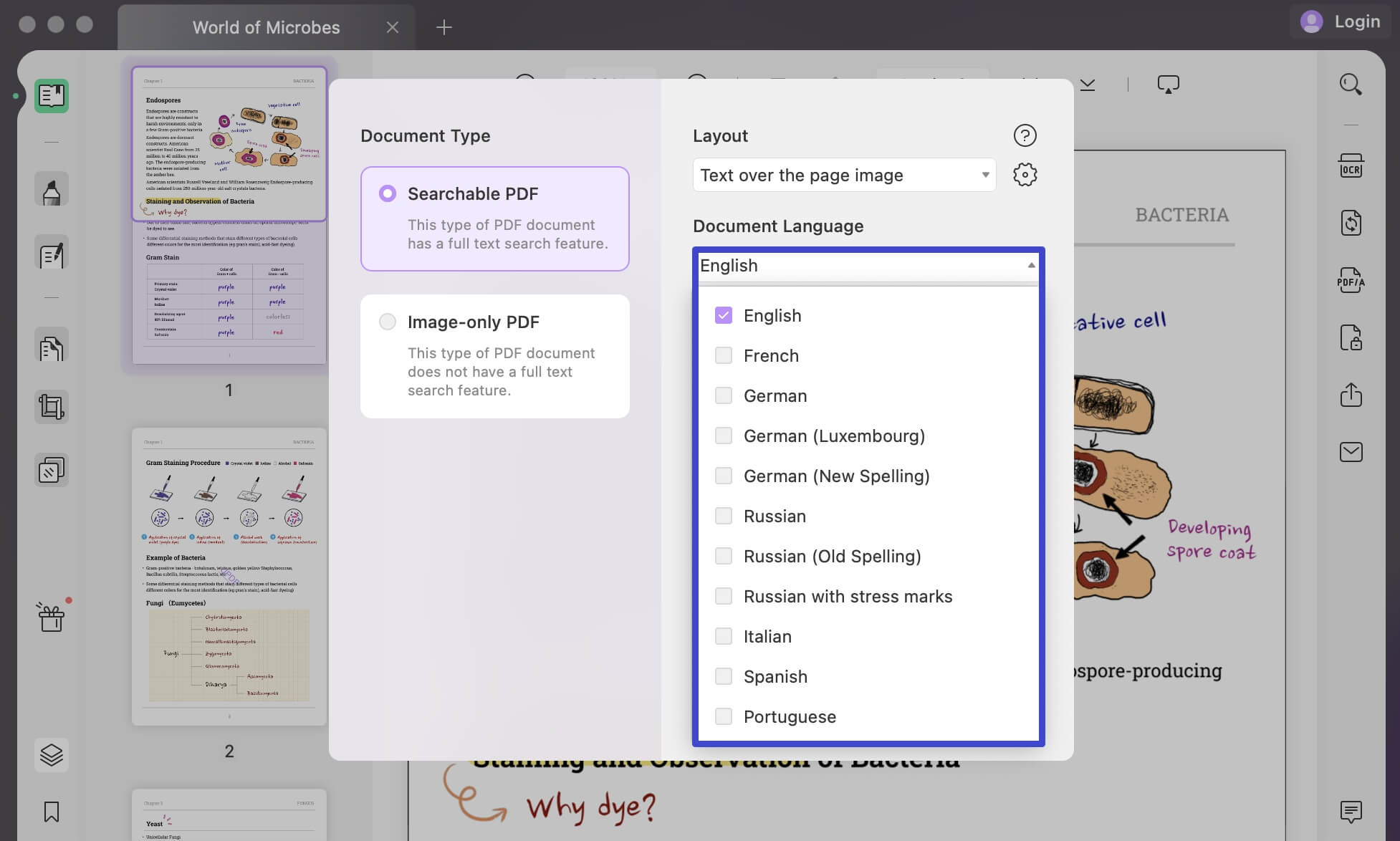
Task: Click the email envelope icon
Action: click(x=1351, y=452)
